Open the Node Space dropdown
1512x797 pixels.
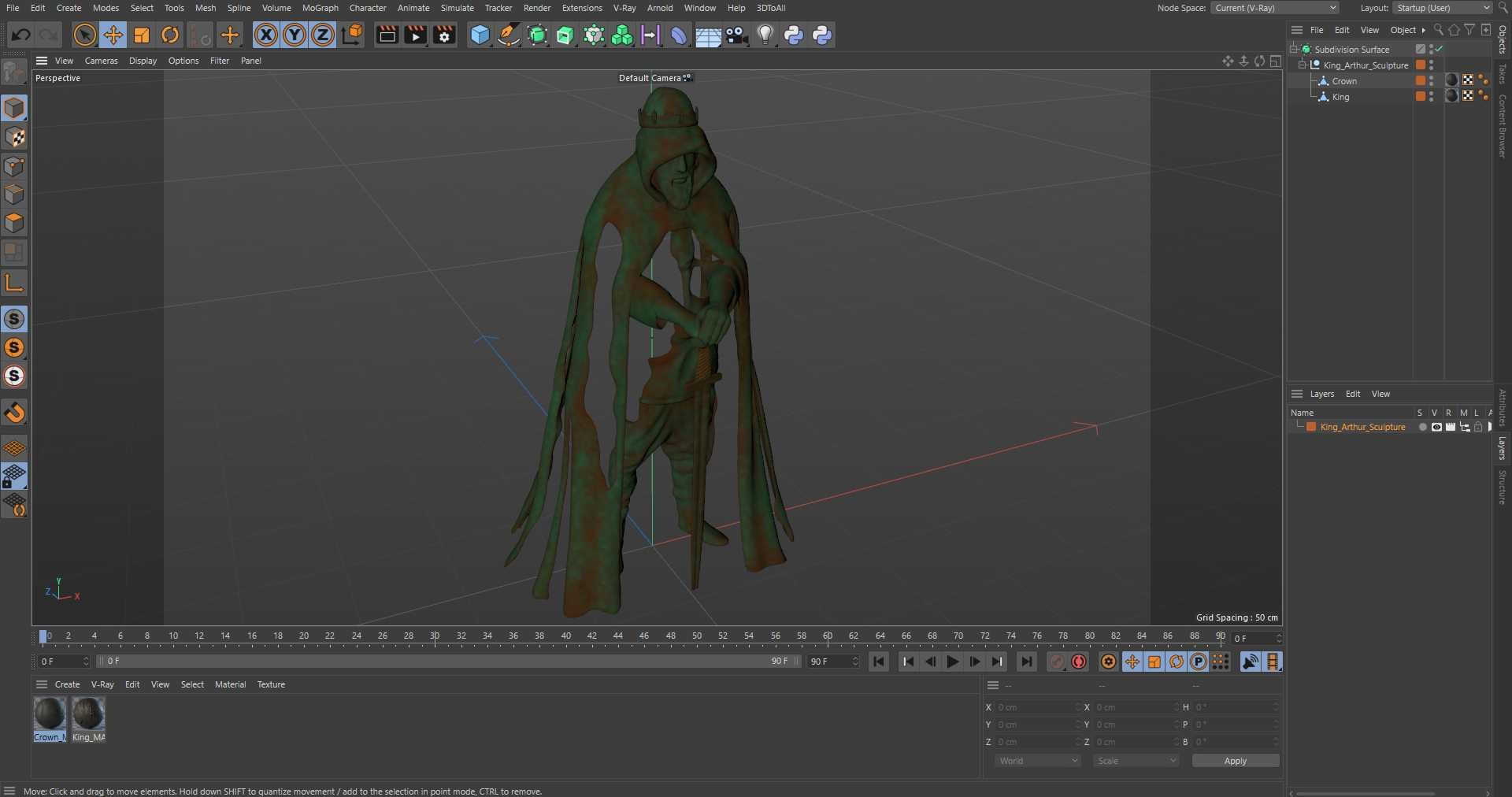1275,8
